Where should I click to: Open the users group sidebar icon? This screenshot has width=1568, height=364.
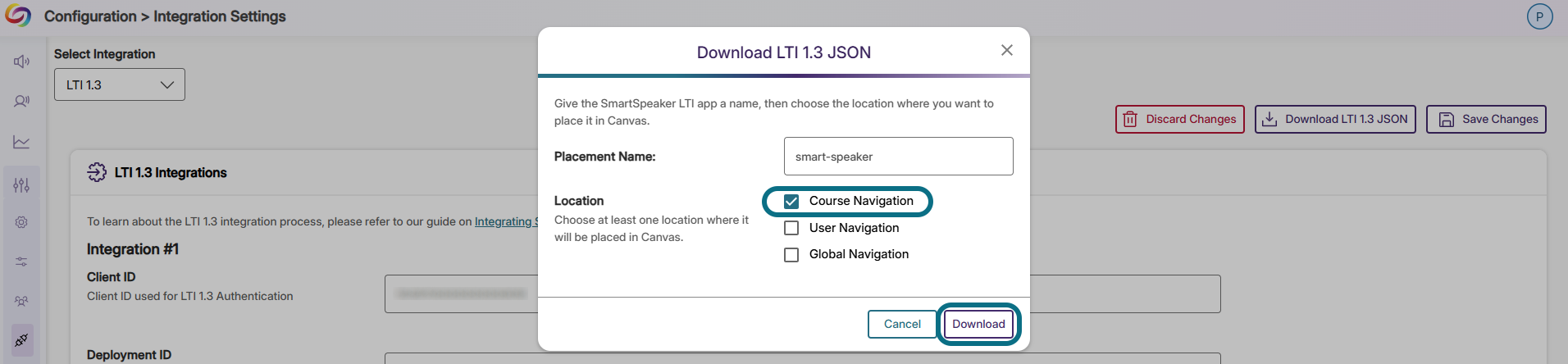click(22, 301)
